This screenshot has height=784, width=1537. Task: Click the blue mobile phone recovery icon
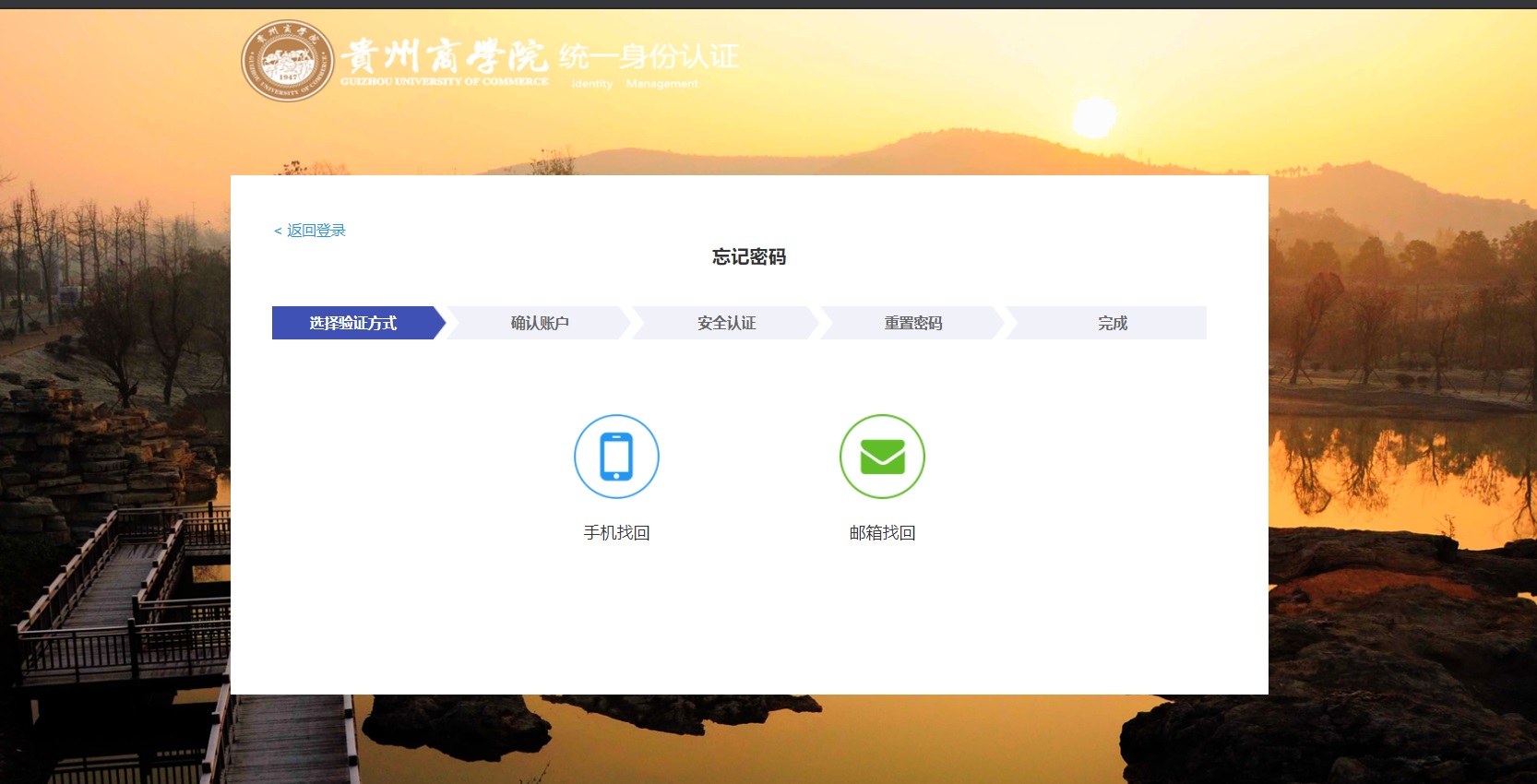coord(616,457)
